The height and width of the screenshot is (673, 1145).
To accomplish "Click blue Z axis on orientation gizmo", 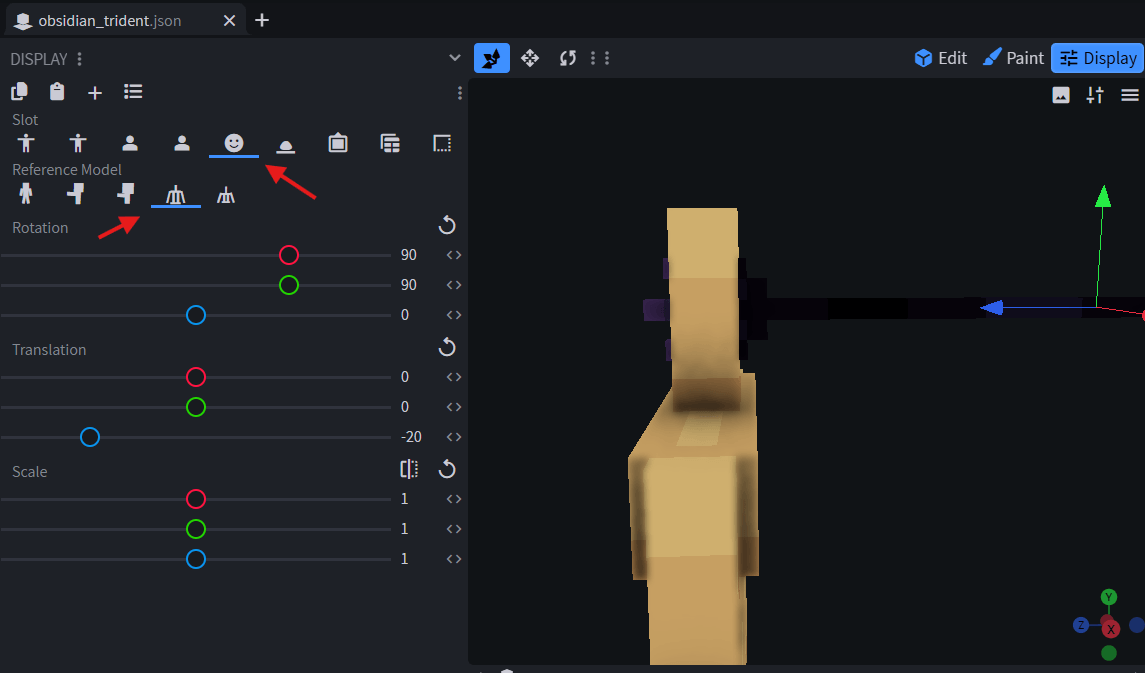I will point(1081,625).
